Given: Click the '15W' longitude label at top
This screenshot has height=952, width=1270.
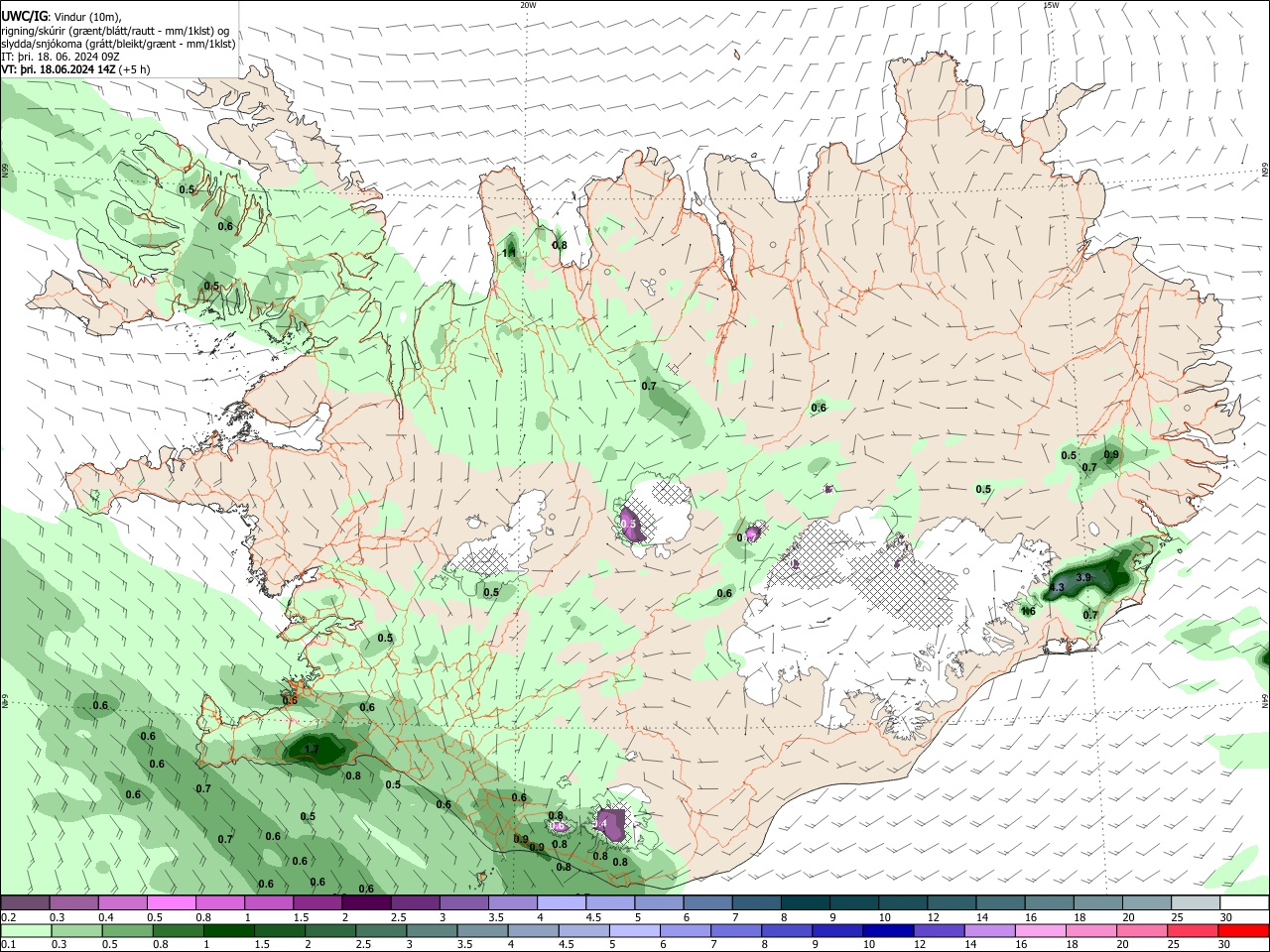Looking at the screenshot, I should (1051, 5).
